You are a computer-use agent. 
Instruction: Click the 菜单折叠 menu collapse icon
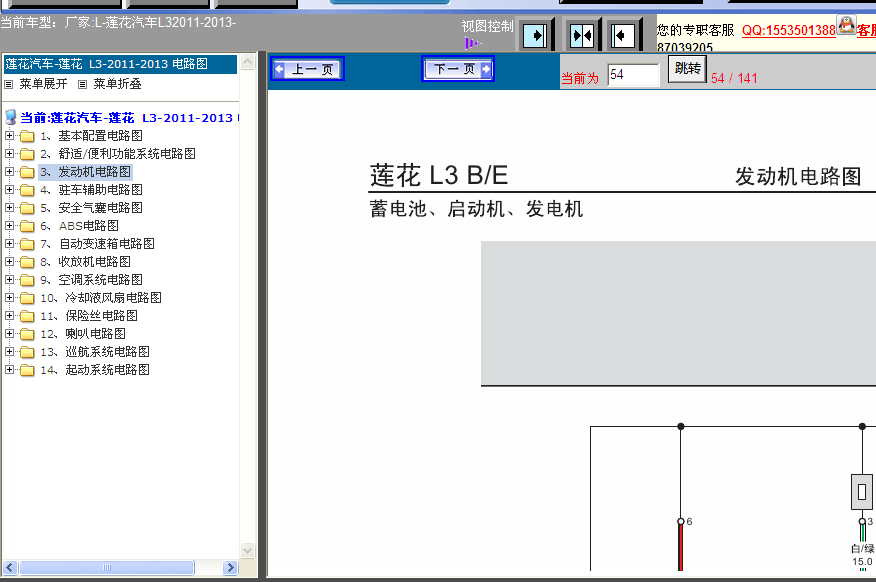point(82,85)
